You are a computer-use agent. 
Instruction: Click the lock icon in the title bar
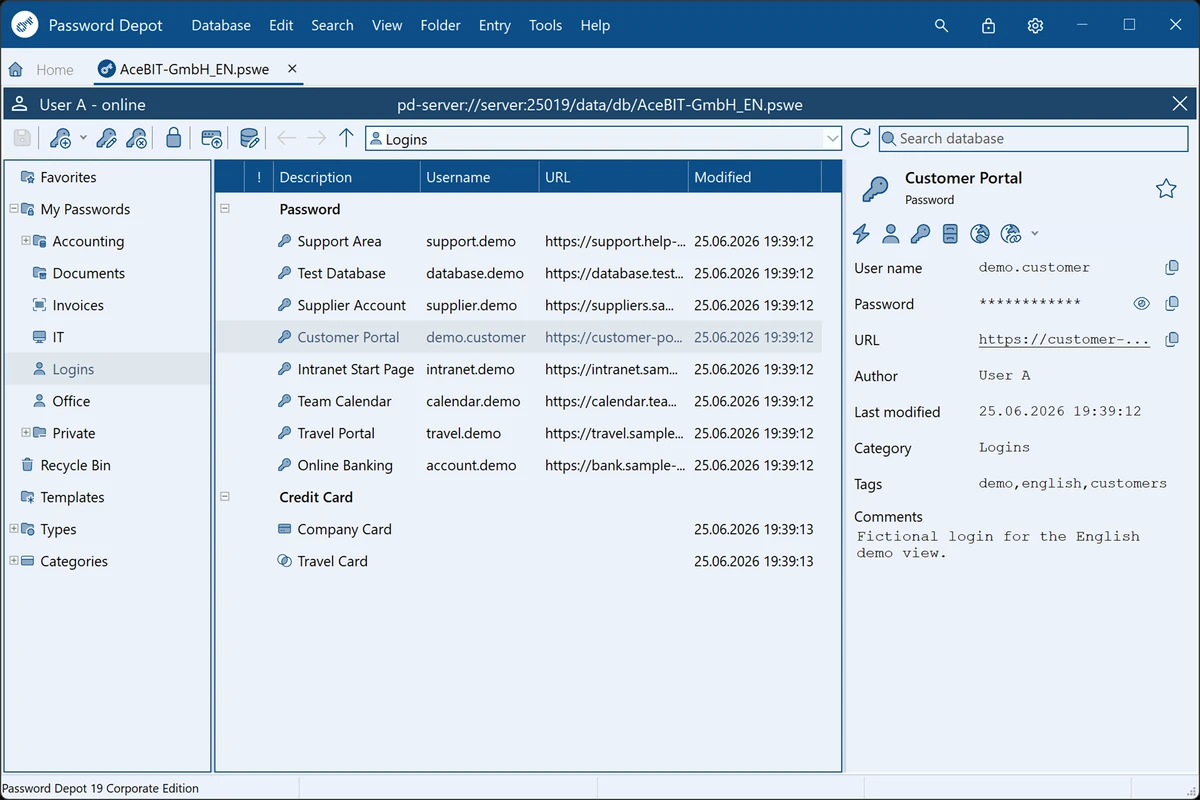coord(988,26)
